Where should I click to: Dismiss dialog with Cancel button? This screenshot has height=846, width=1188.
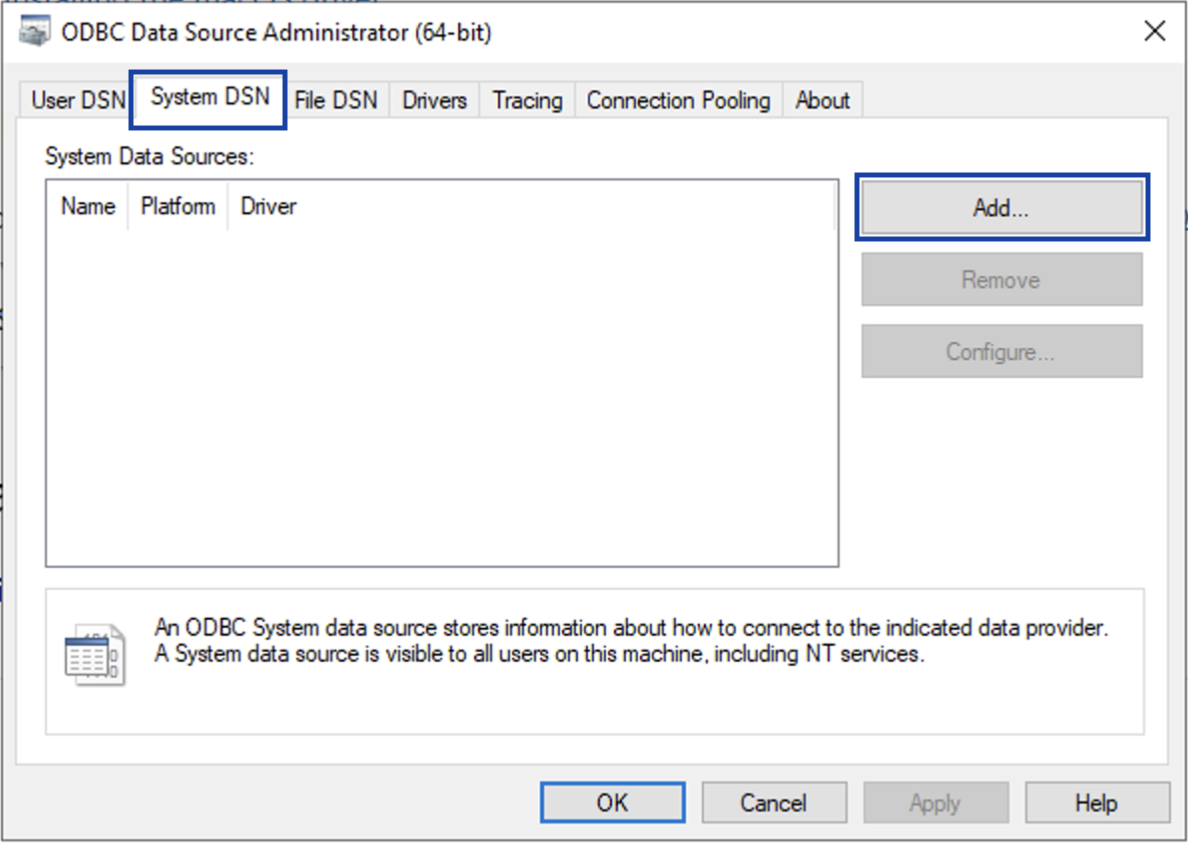pyautogui.click(x=774, y=803)
